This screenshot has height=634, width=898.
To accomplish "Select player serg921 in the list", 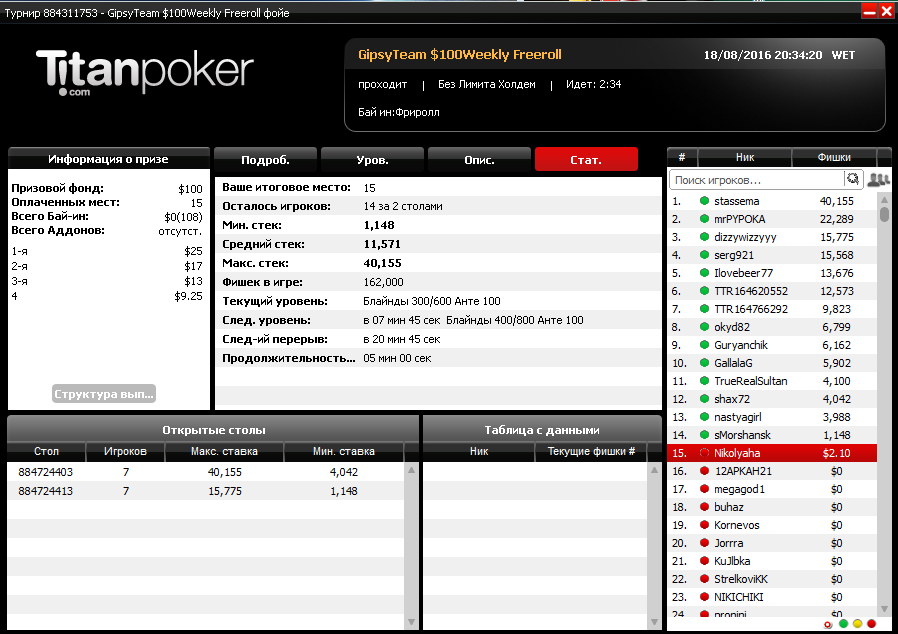I will click(772, 255).
